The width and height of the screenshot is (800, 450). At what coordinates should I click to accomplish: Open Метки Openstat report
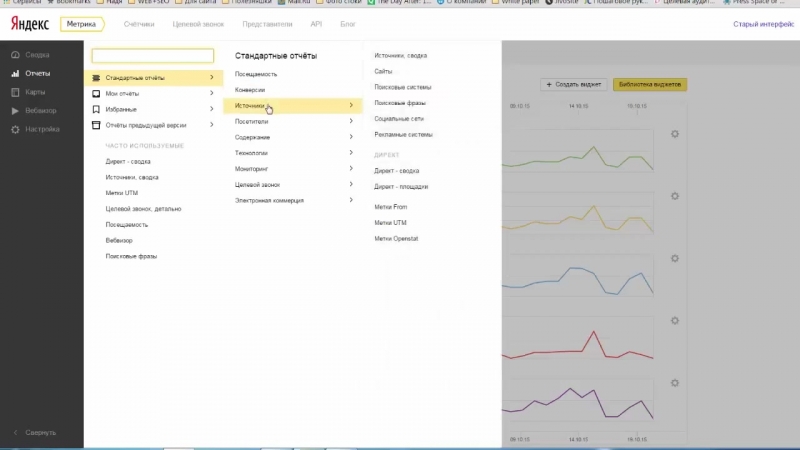click(x=396, y=239)
